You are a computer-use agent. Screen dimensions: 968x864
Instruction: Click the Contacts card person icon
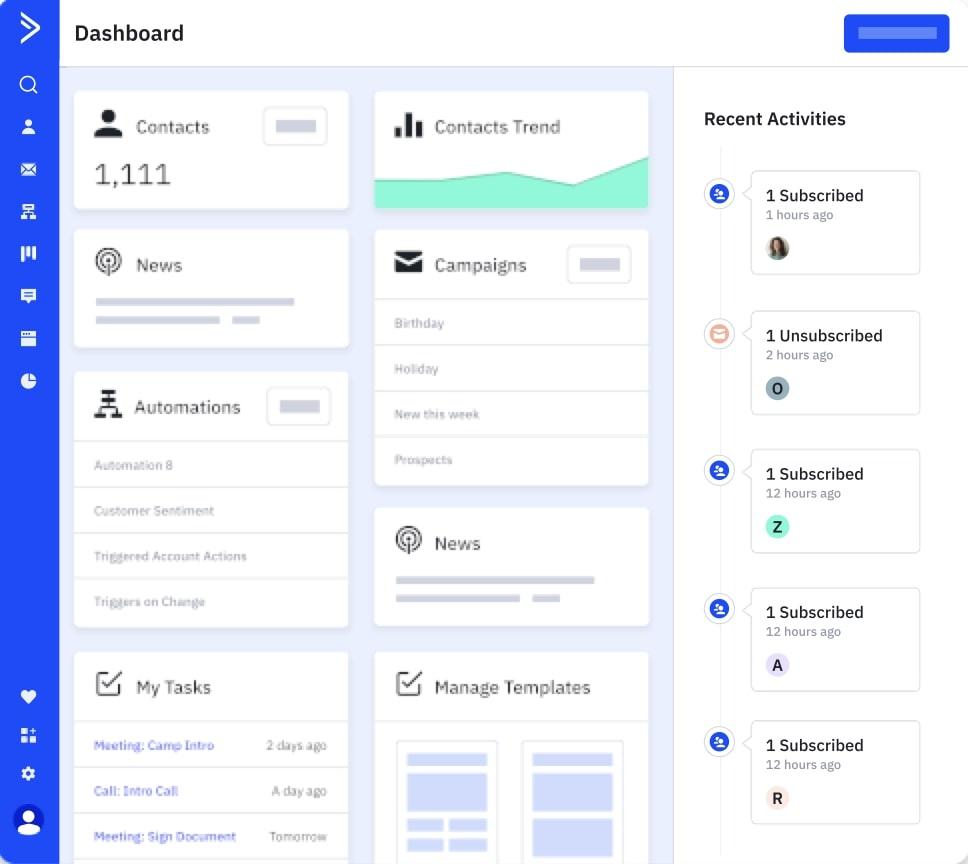(108, 123)
